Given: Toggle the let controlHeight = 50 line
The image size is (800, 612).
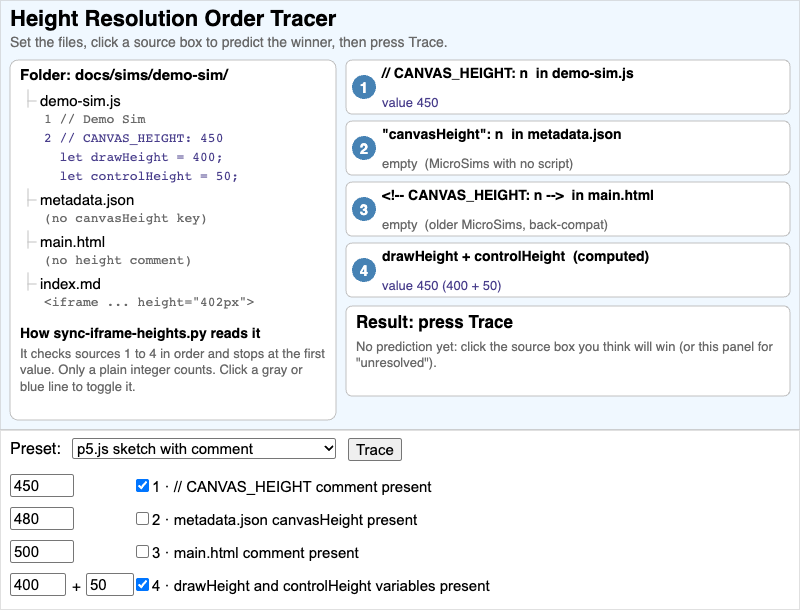Looking at the screenshot, I should (x=148, y=176).
